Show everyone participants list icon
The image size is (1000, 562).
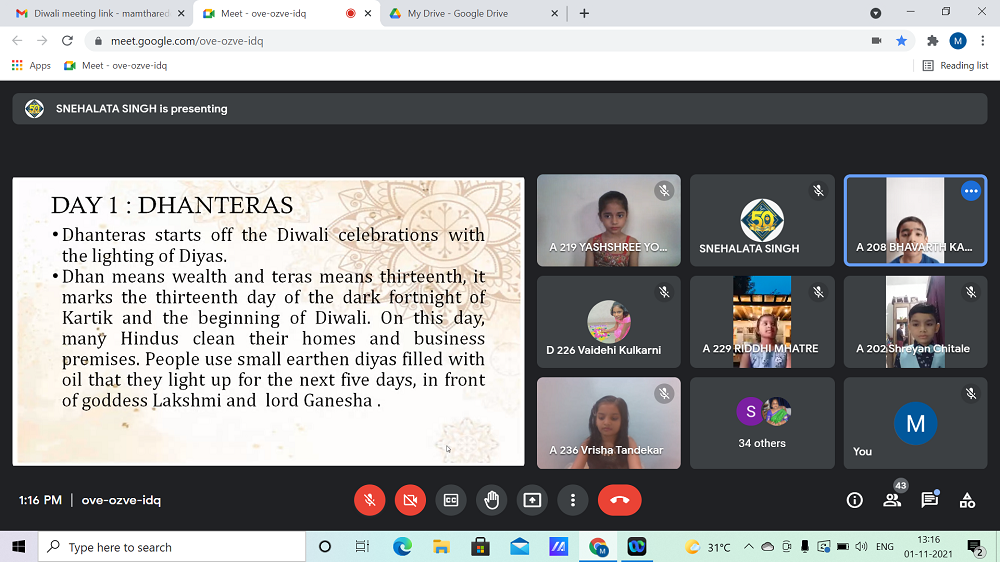pos(892,500)
